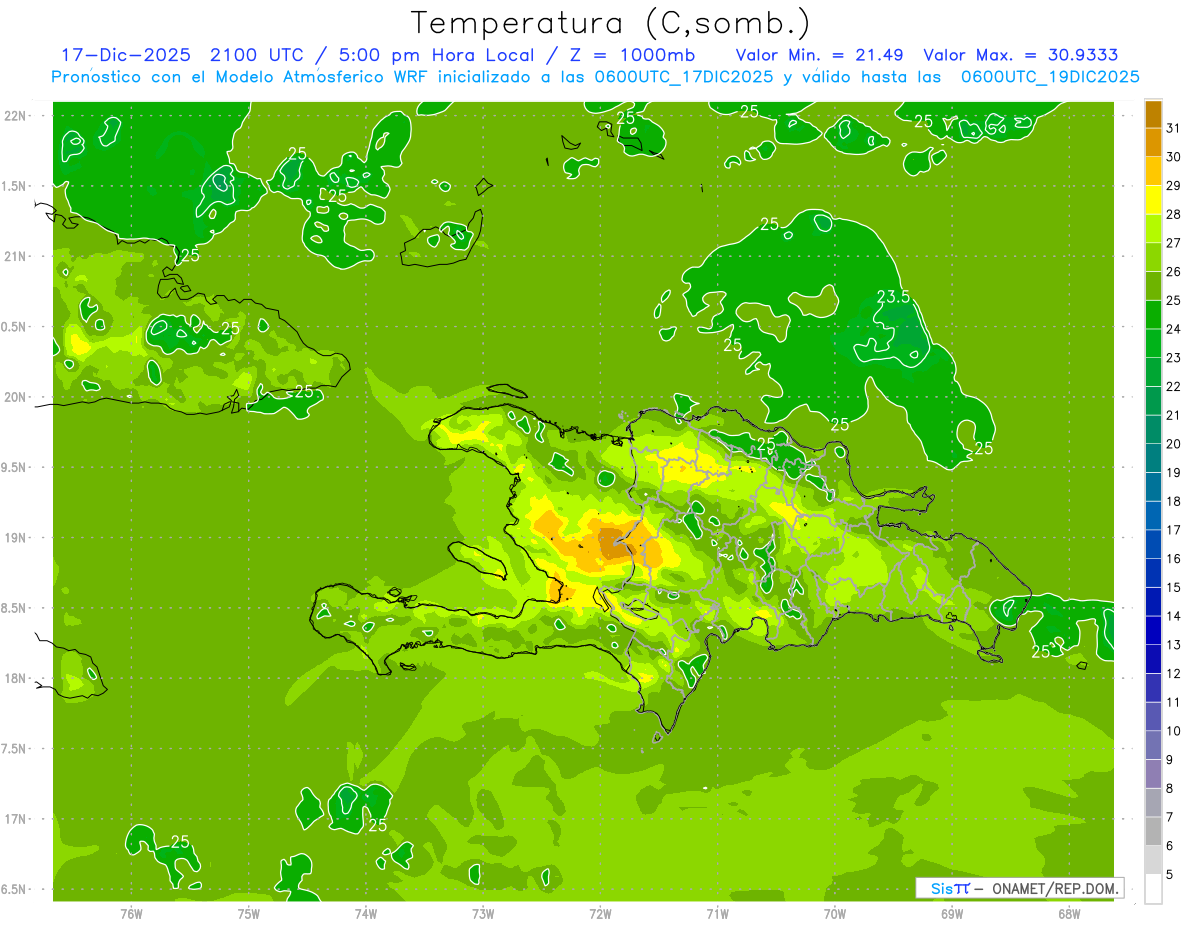Click the legend value "27"
Image resolution: width=1200 pixels, height=927 pixels.
click(1173, 243)
